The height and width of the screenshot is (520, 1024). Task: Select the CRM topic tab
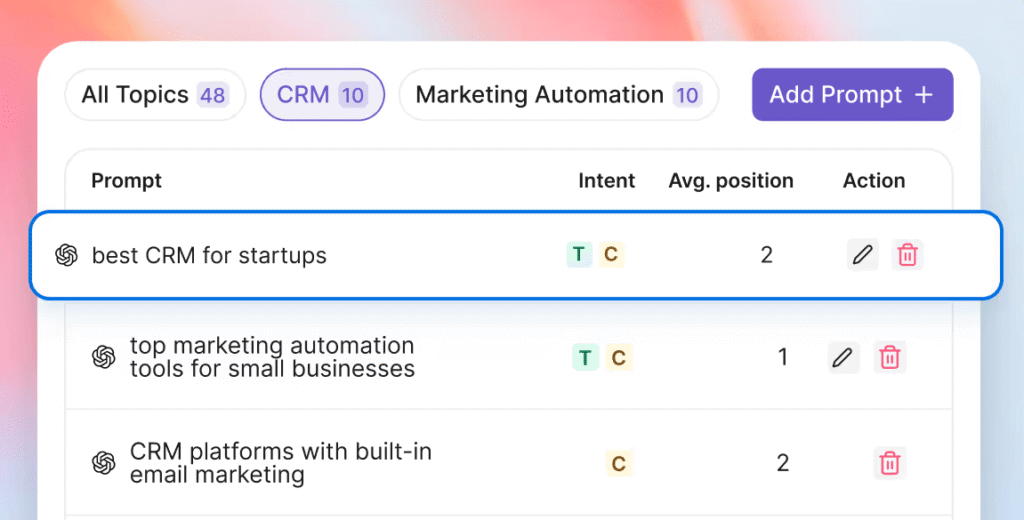pyautogui.click(x=321, y=95)
